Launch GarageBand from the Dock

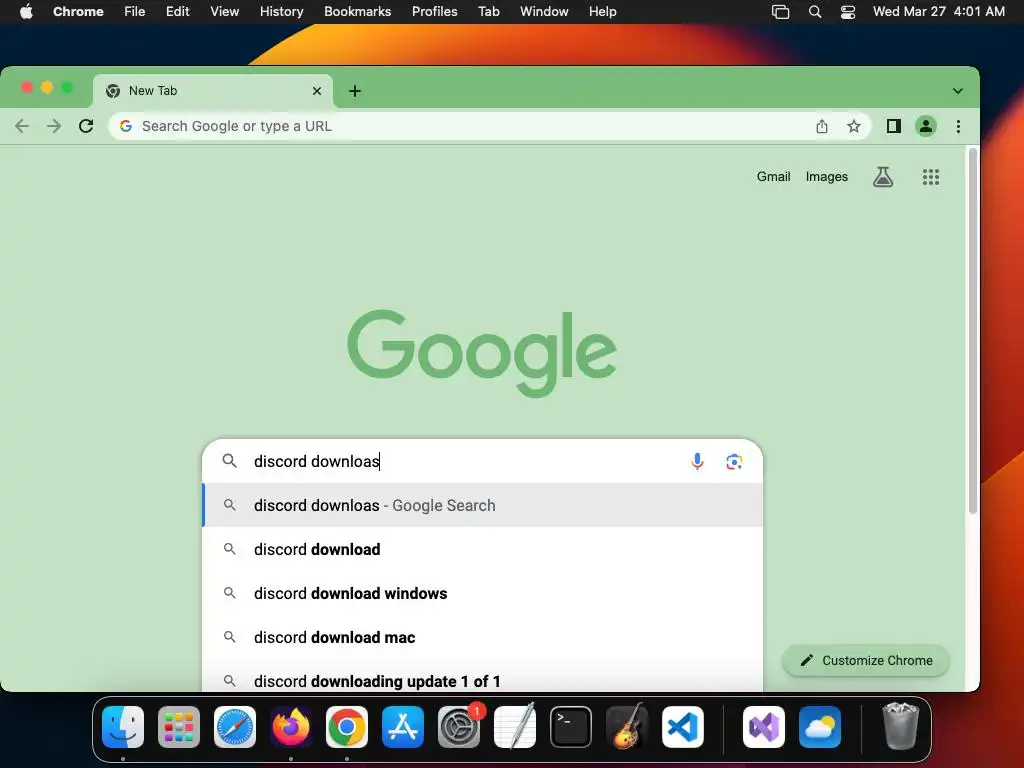coord(627,727)
